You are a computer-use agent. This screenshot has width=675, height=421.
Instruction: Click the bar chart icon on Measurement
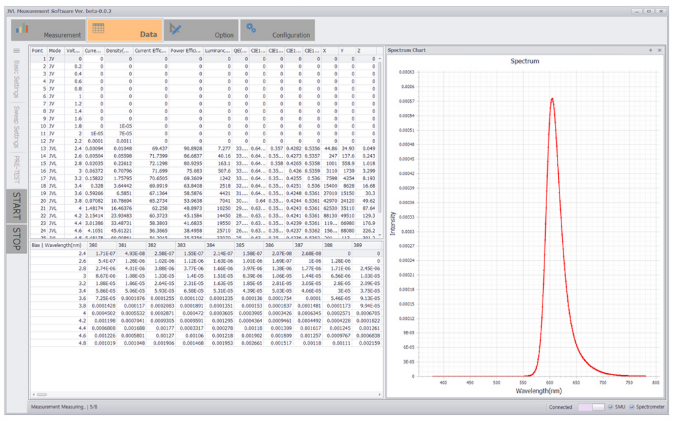tap(22, 29)
